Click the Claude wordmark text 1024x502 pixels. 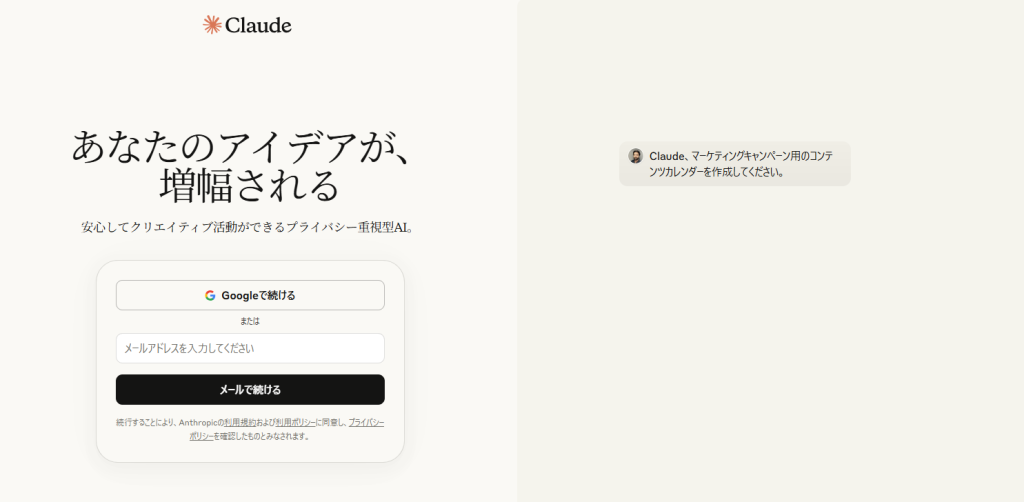tap(258, 25)
